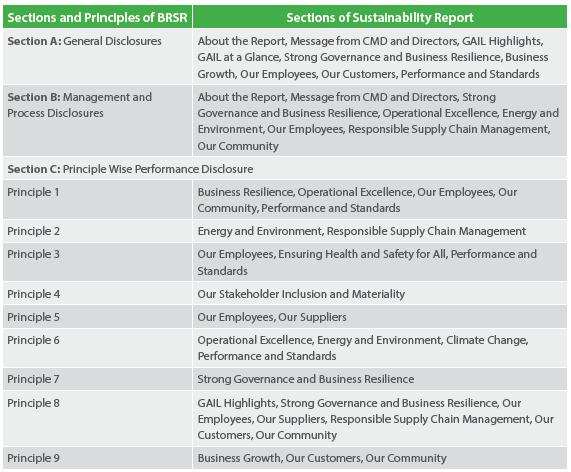This screenshot has height=472, width=571.
Task: Click the cell 'Operational Excellence, Energy and Environment, Climate Change…'
Action: (x=380, y=348)
